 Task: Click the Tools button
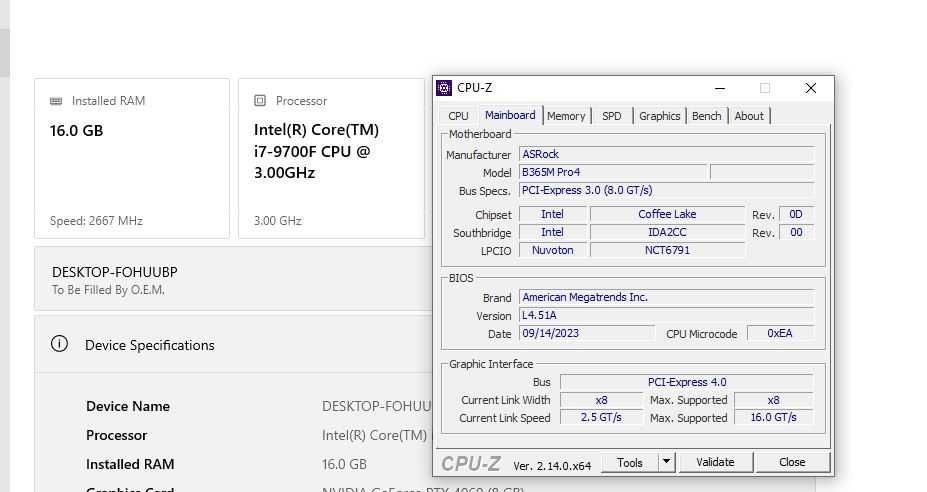pos(630,462)
